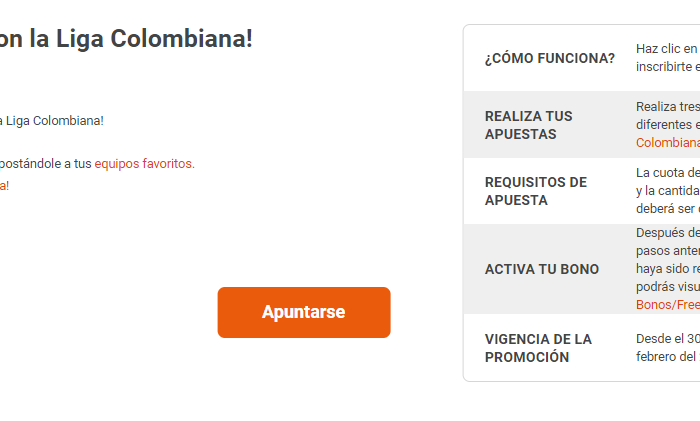
Task: Click the 'Haz clic en' description text
Action: [x=667, y=49]
